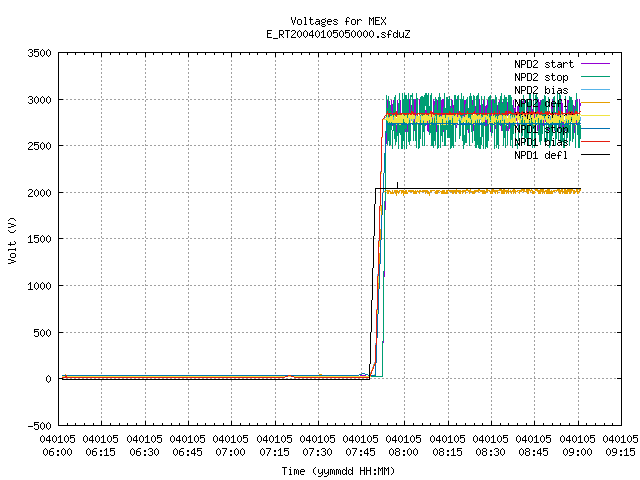The height and width of the screenshot is (480, 640).
Task: Click the x-axis time label '06:00'
Action: point(58,453)
